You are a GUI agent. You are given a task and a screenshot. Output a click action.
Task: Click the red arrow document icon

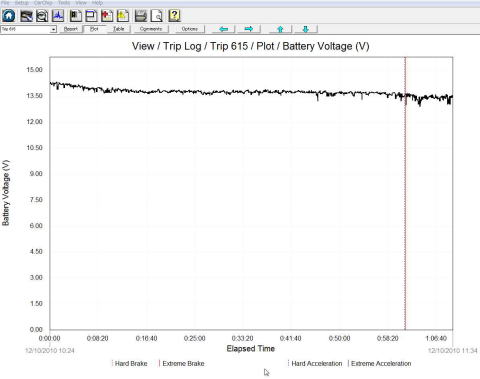[107, 16]
